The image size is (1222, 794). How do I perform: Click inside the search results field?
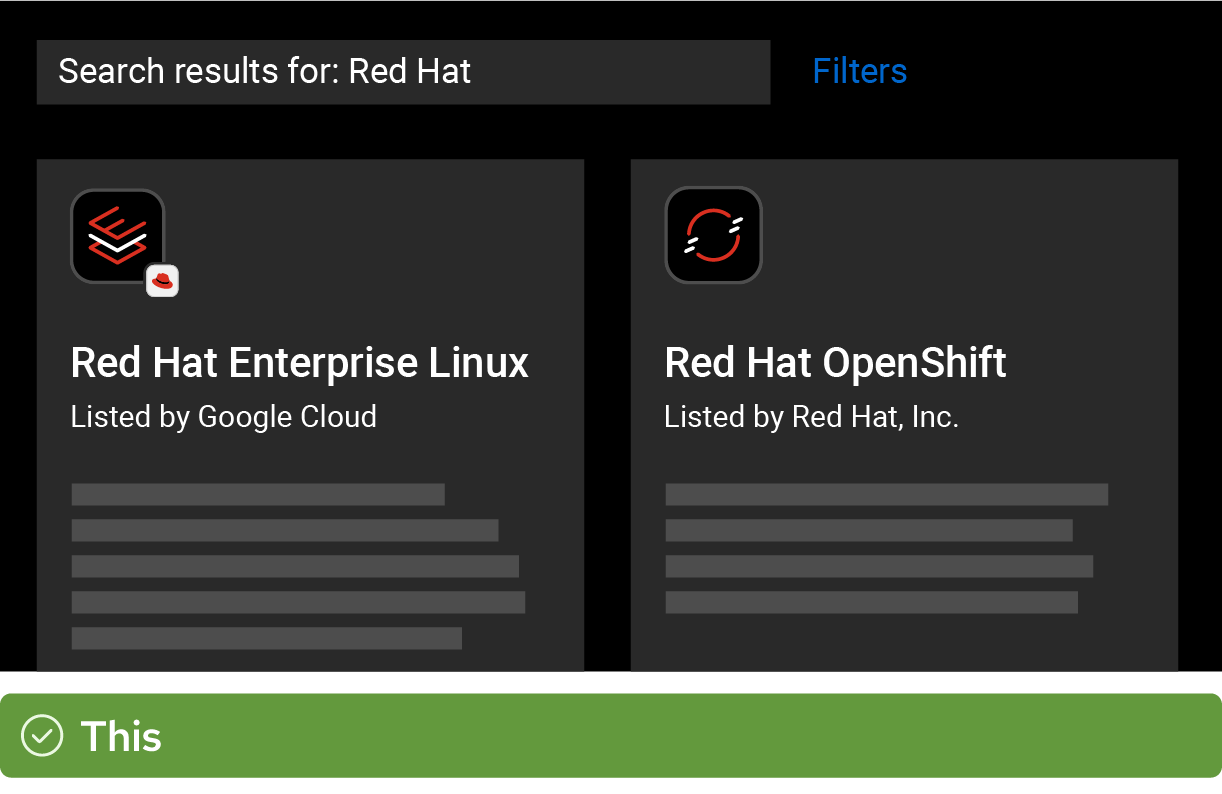403,71
